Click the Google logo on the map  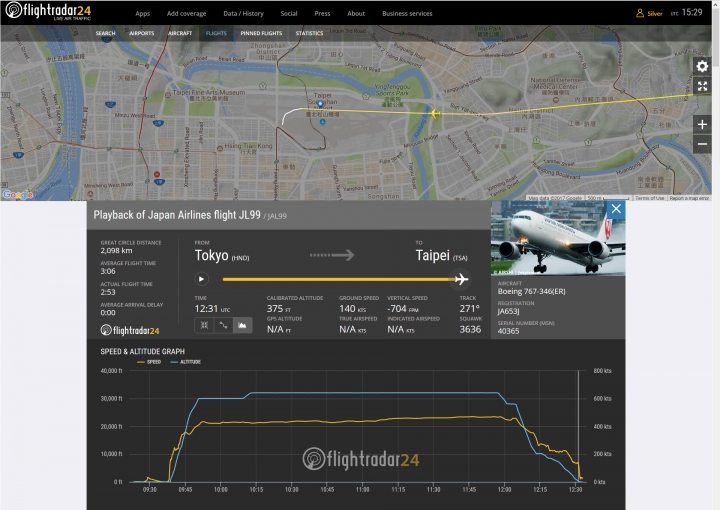pos(17,195)
